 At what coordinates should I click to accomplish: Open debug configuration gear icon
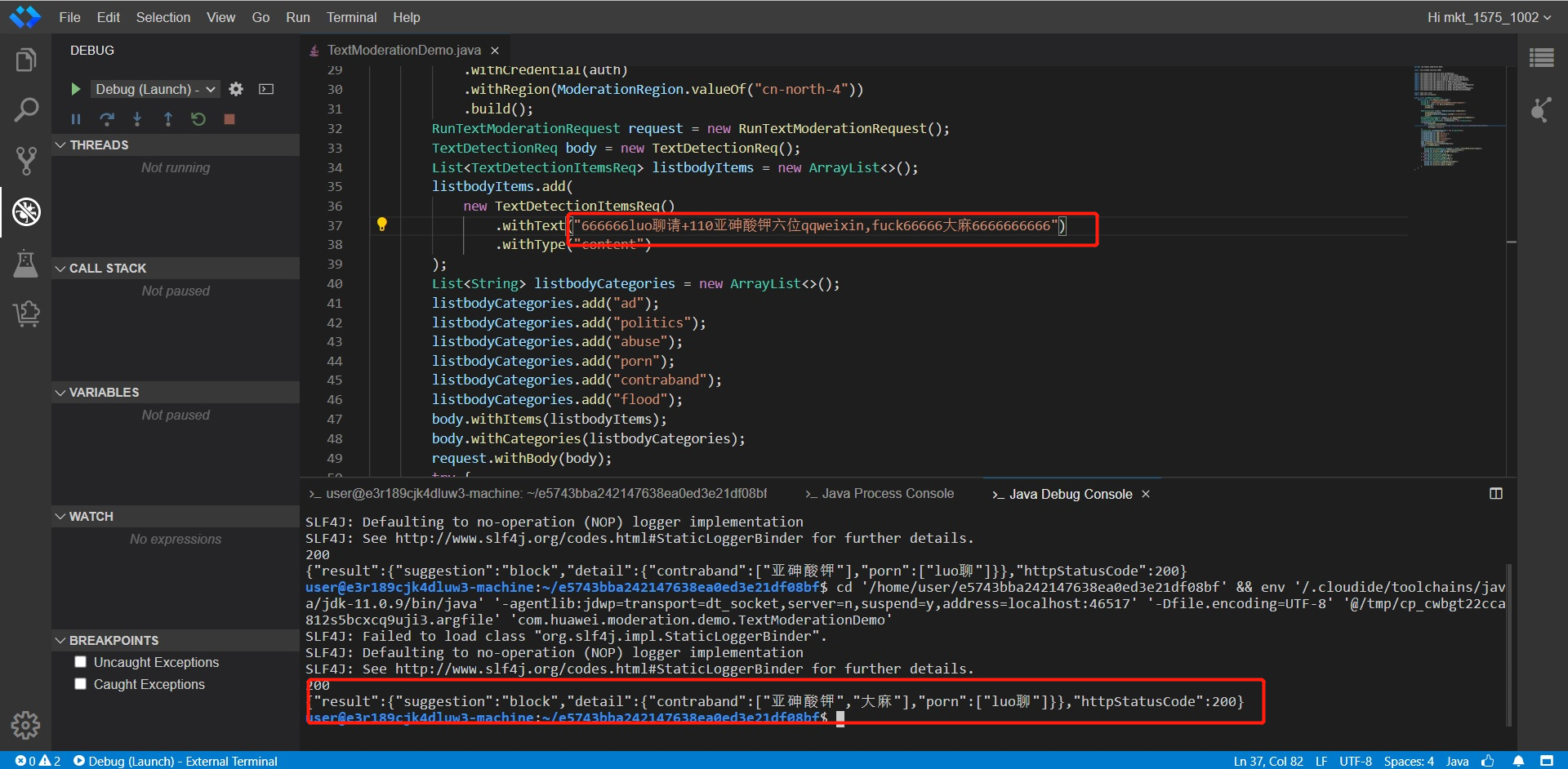(236, 89)
